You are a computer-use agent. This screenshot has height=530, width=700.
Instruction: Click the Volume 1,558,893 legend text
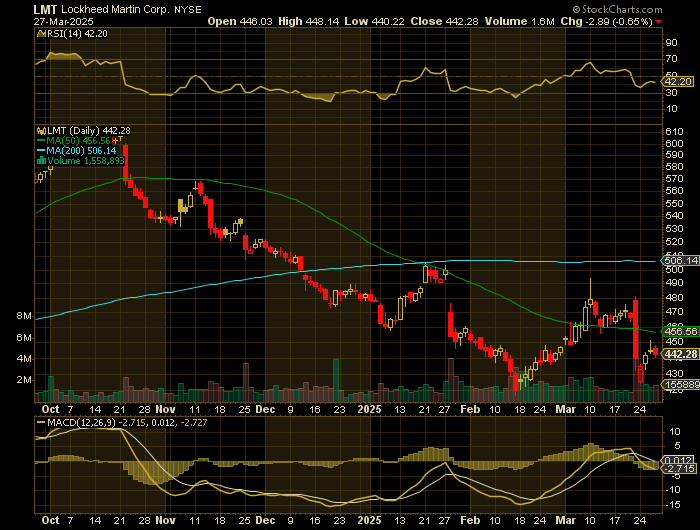pyautogui.click(x=86, y=161)
